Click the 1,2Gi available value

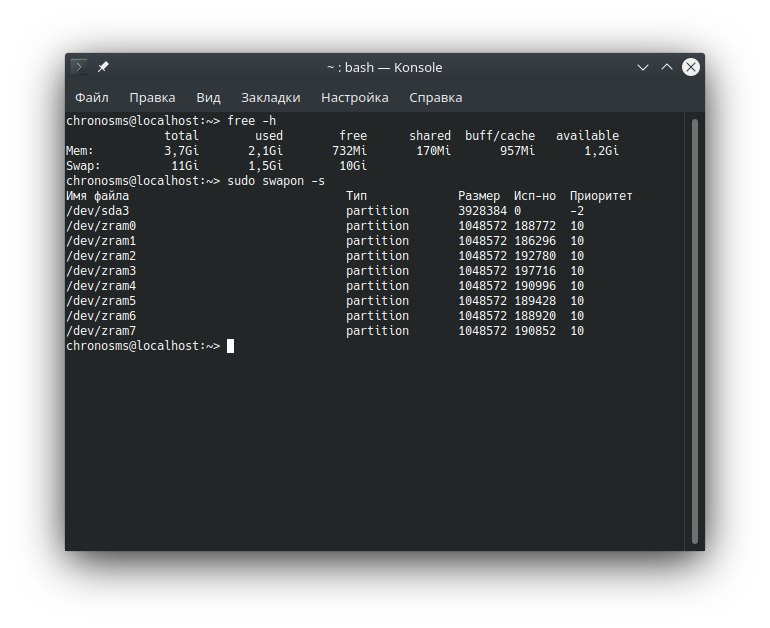click(602, 151)
